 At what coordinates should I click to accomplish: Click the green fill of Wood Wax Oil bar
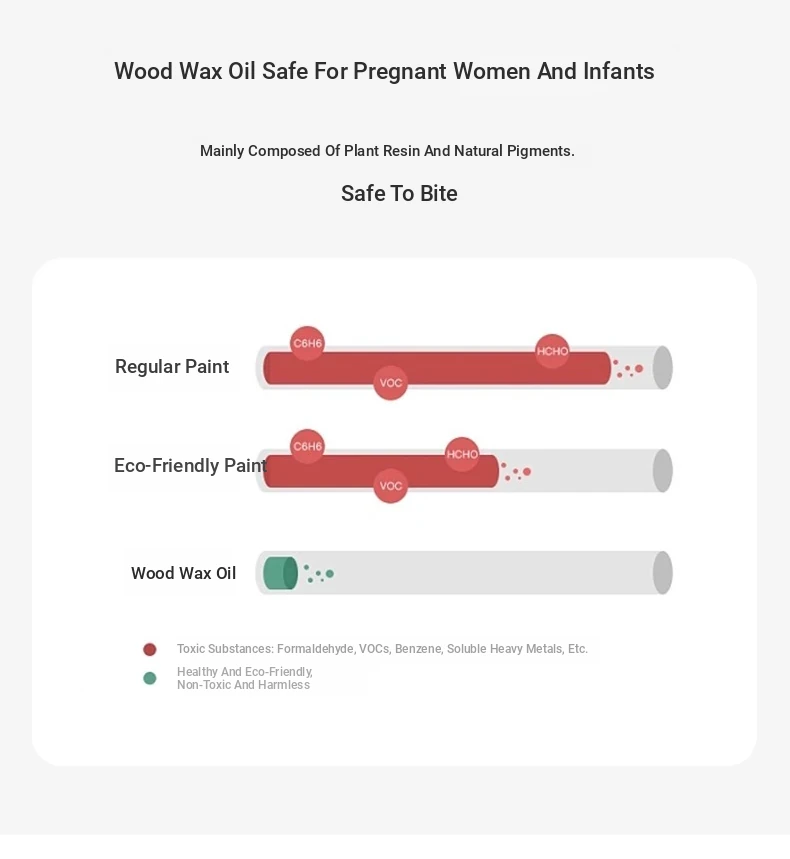click(280, 573)
